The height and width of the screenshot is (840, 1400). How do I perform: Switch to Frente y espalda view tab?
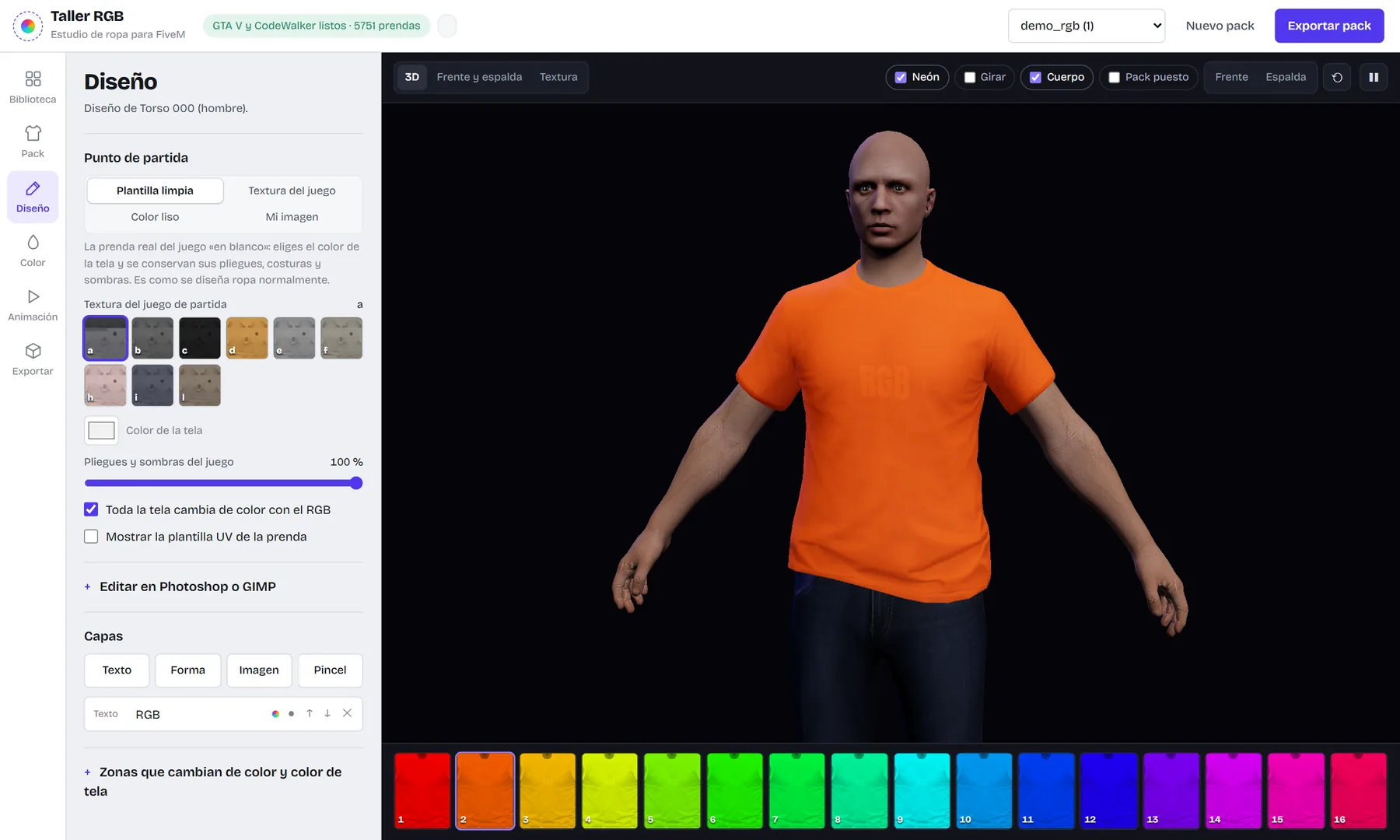point(479,77)
